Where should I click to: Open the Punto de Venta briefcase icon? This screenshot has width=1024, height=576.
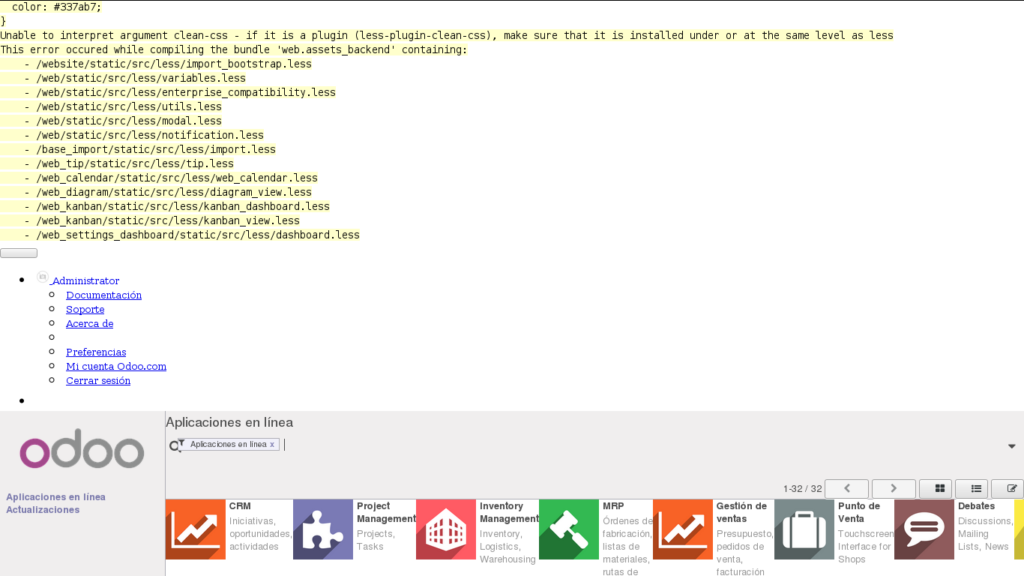point(805,530)
